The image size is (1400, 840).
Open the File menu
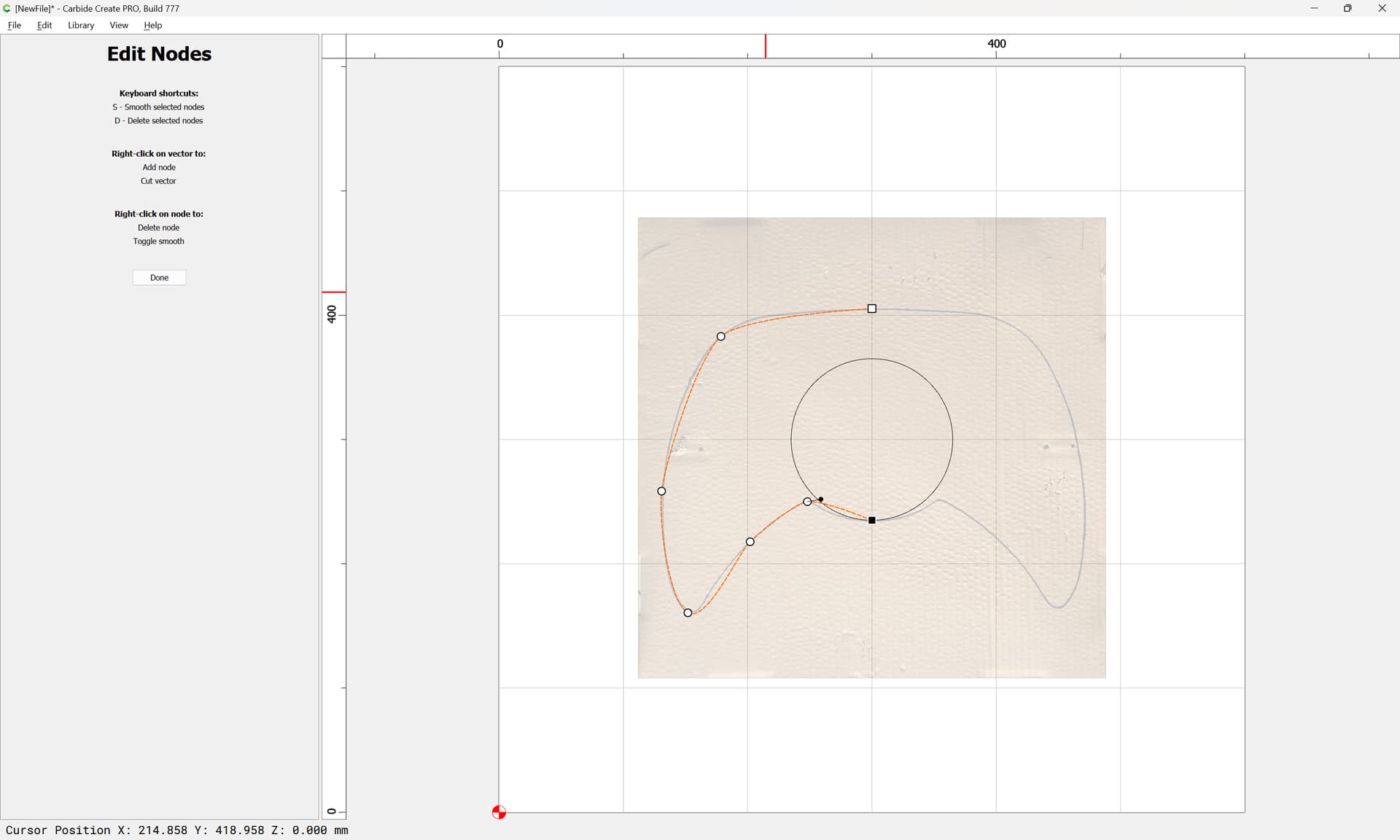tap(14, 25)
